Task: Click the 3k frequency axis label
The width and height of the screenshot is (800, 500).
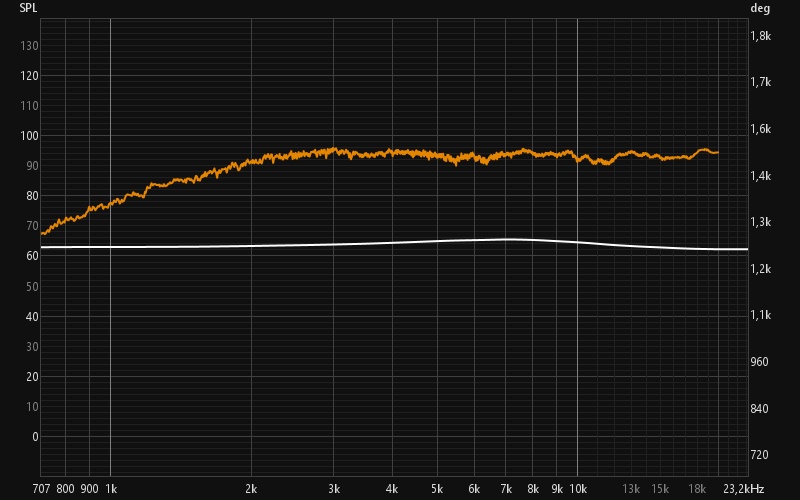Action: coord(334,489)
